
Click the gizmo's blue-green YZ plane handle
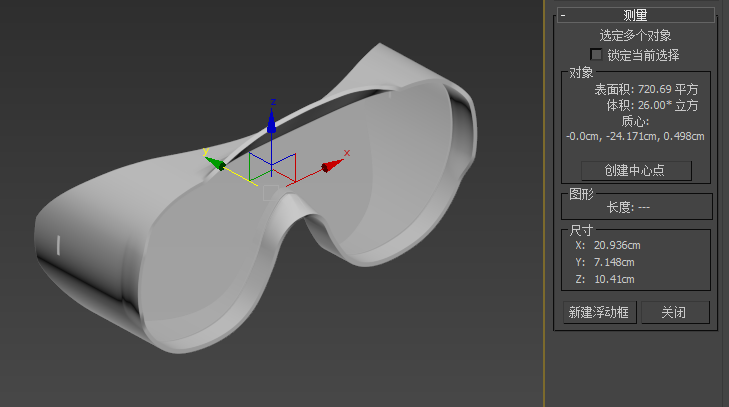(x=254, y=162)
